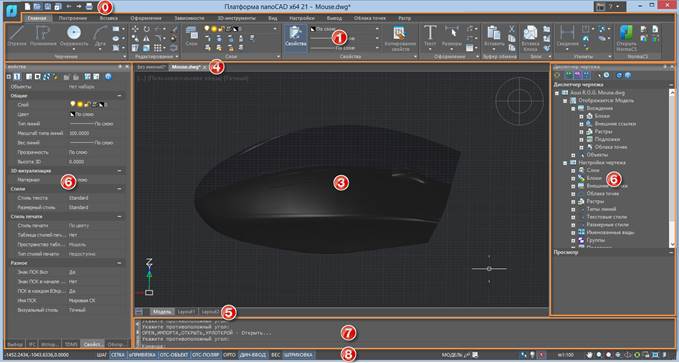This screenshot has width=679, height=363.
Task: Click the Cut (scissors) icon
Action: click(512, 29)
